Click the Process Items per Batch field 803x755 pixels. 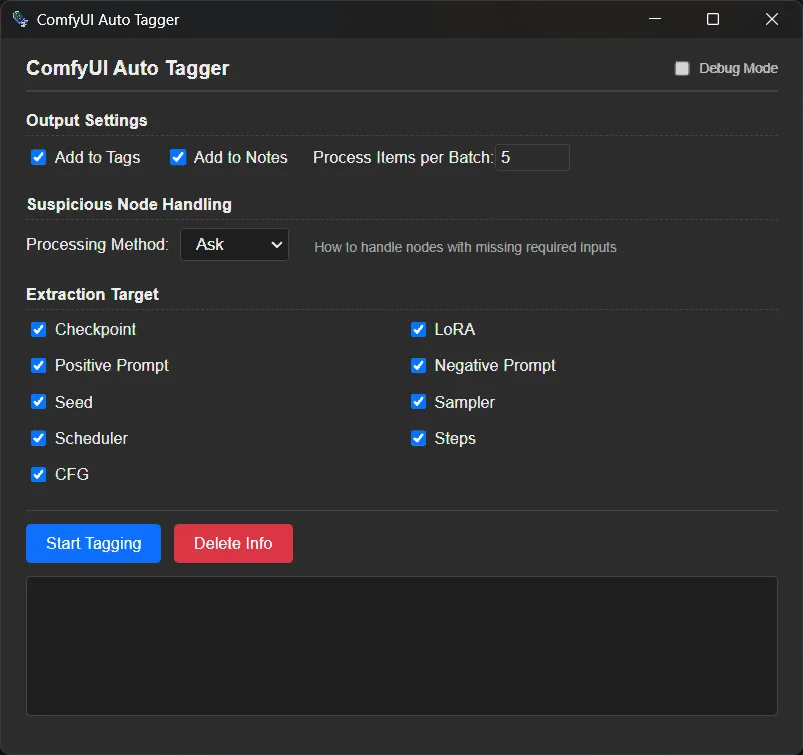pyautogui.click(x=532, y=158)
